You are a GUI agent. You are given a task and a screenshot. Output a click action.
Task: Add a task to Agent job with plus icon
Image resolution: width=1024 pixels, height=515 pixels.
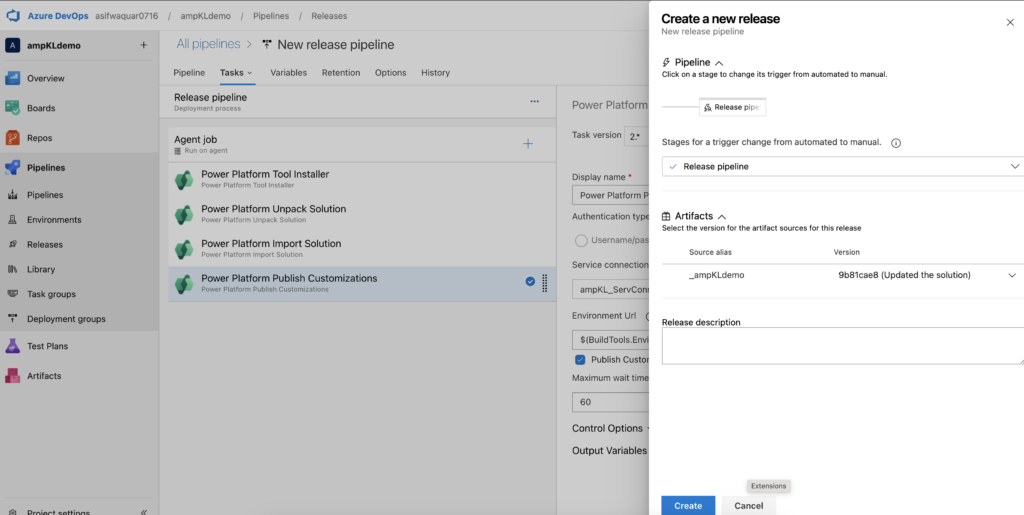(x=528, y=144)
